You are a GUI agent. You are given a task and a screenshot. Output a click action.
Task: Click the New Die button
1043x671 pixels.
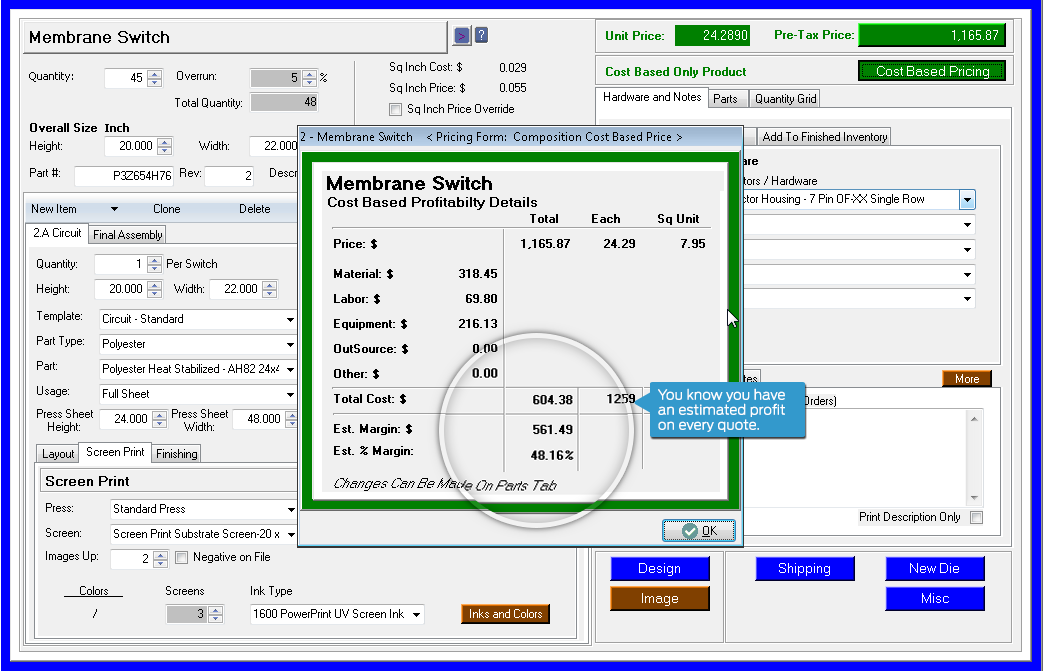coord(934,568)
